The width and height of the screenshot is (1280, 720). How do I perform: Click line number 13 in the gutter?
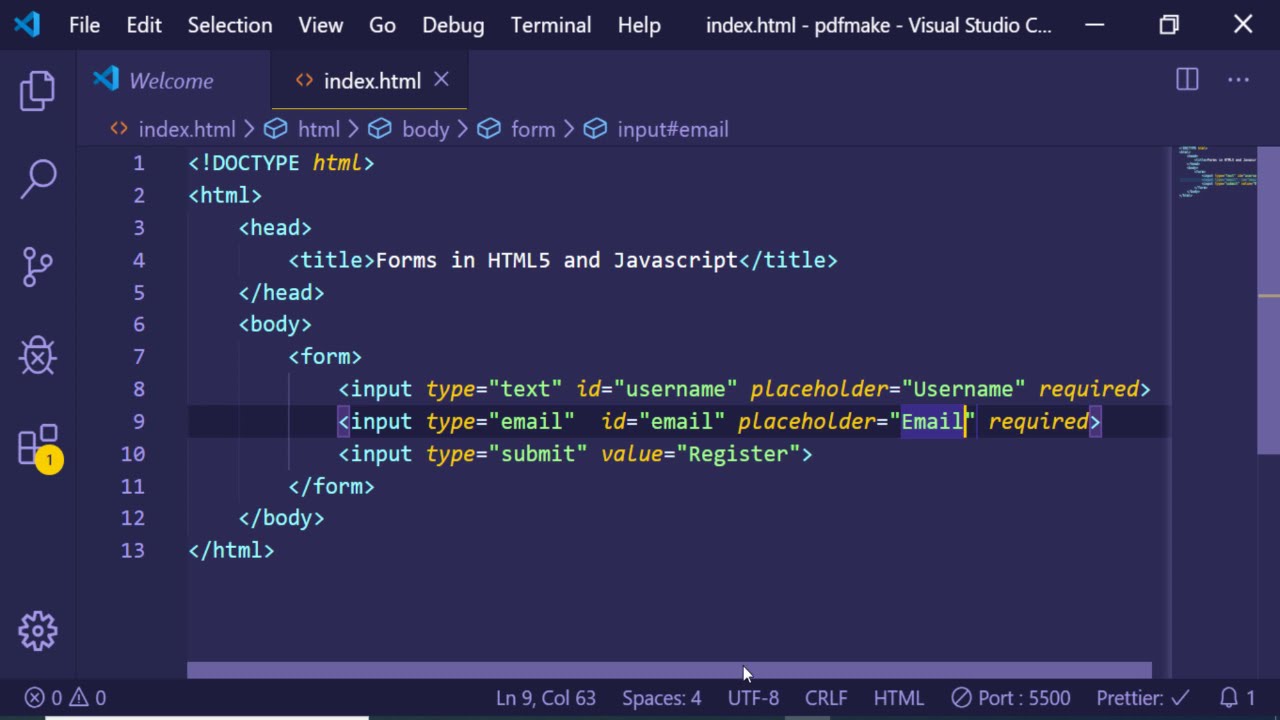133,551
